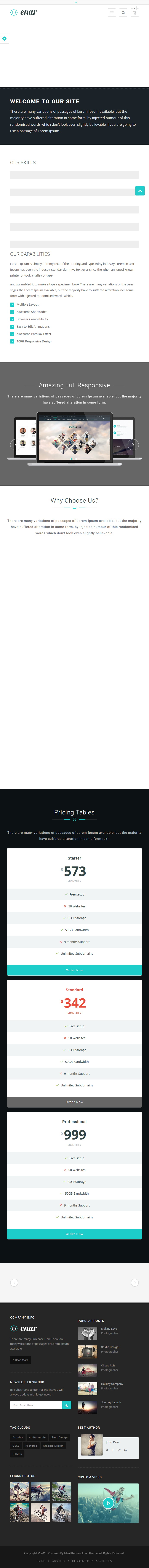Open John Doe's LinkedIn icon
This screenshot has width=149, height=1568.
pyautogui.click(x=125, y=1449)
